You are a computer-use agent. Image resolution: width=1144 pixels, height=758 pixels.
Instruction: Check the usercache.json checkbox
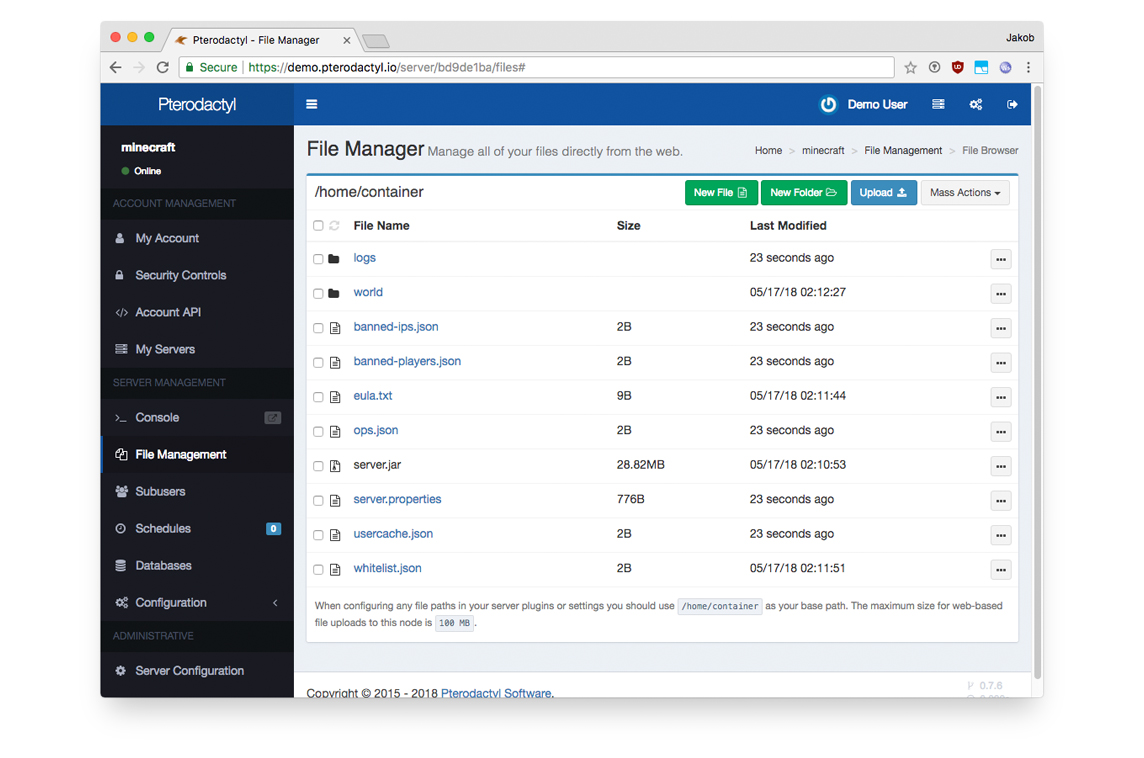[x=318, y=535]
